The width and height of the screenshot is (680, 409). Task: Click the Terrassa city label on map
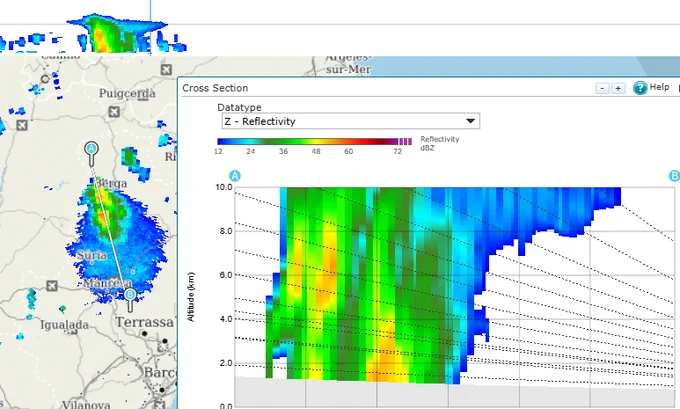144,322
